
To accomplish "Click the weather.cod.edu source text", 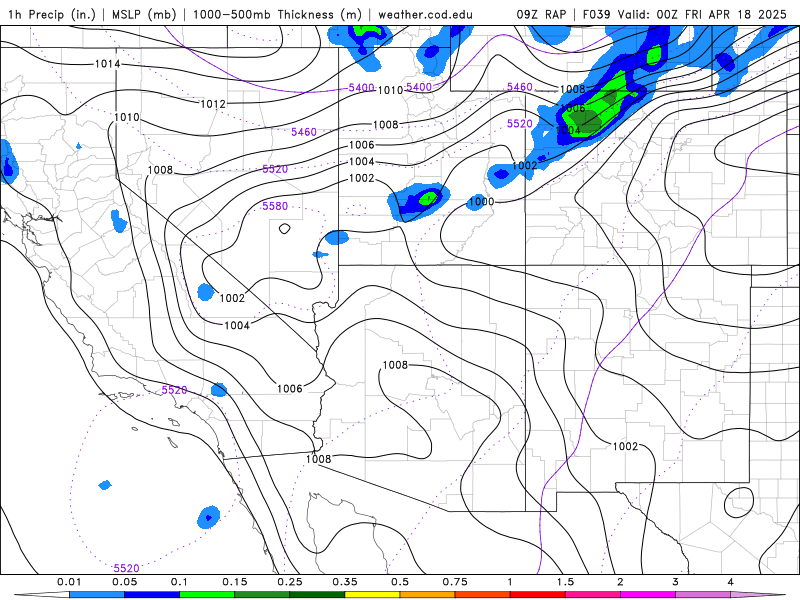I will tap(425, 14).
